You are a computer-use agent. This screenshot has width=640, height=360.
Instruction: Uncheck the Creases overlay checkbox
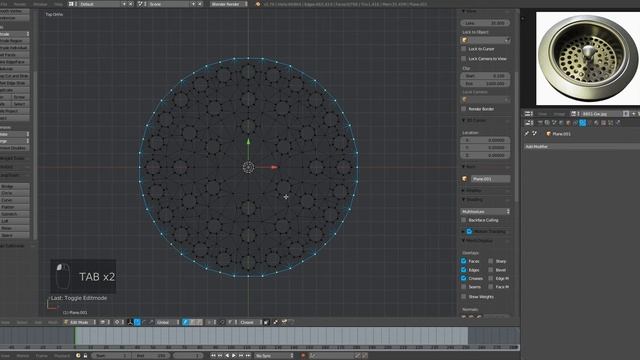[x=464, y=278]
